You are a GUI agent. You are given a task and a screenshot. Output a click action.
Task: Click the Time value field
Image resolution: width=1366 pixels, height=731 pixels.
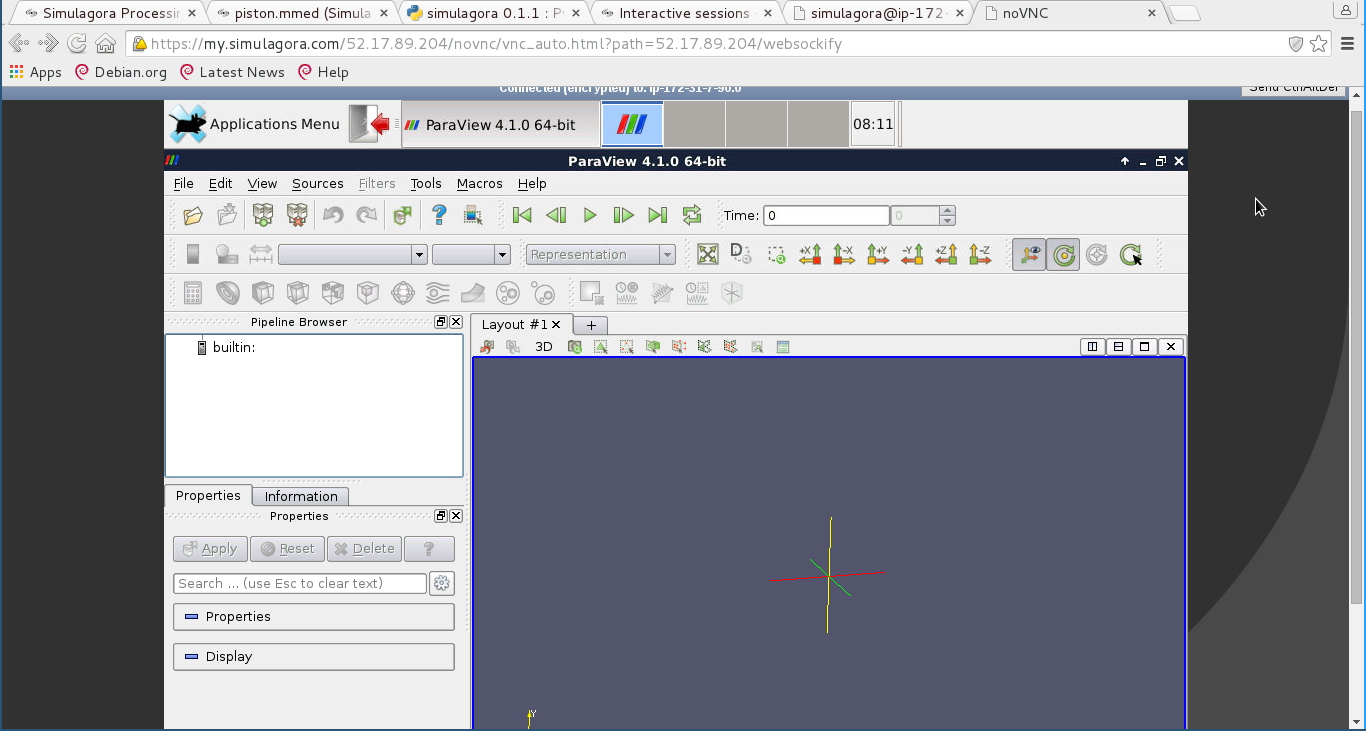point(826,216)
